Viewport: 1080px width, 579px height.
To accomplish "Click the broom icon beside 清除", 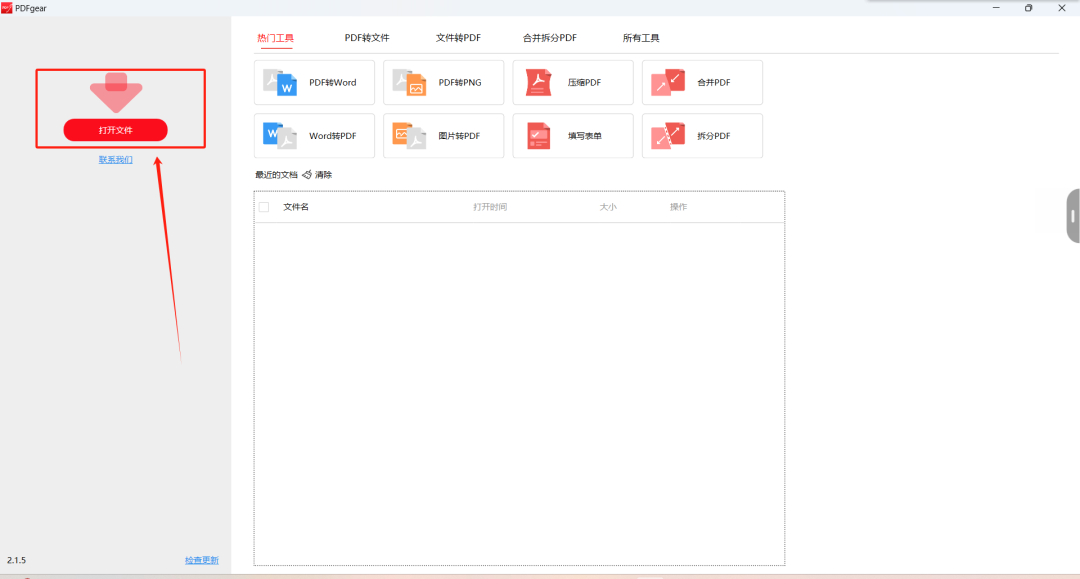I will (x=306, y=175).
